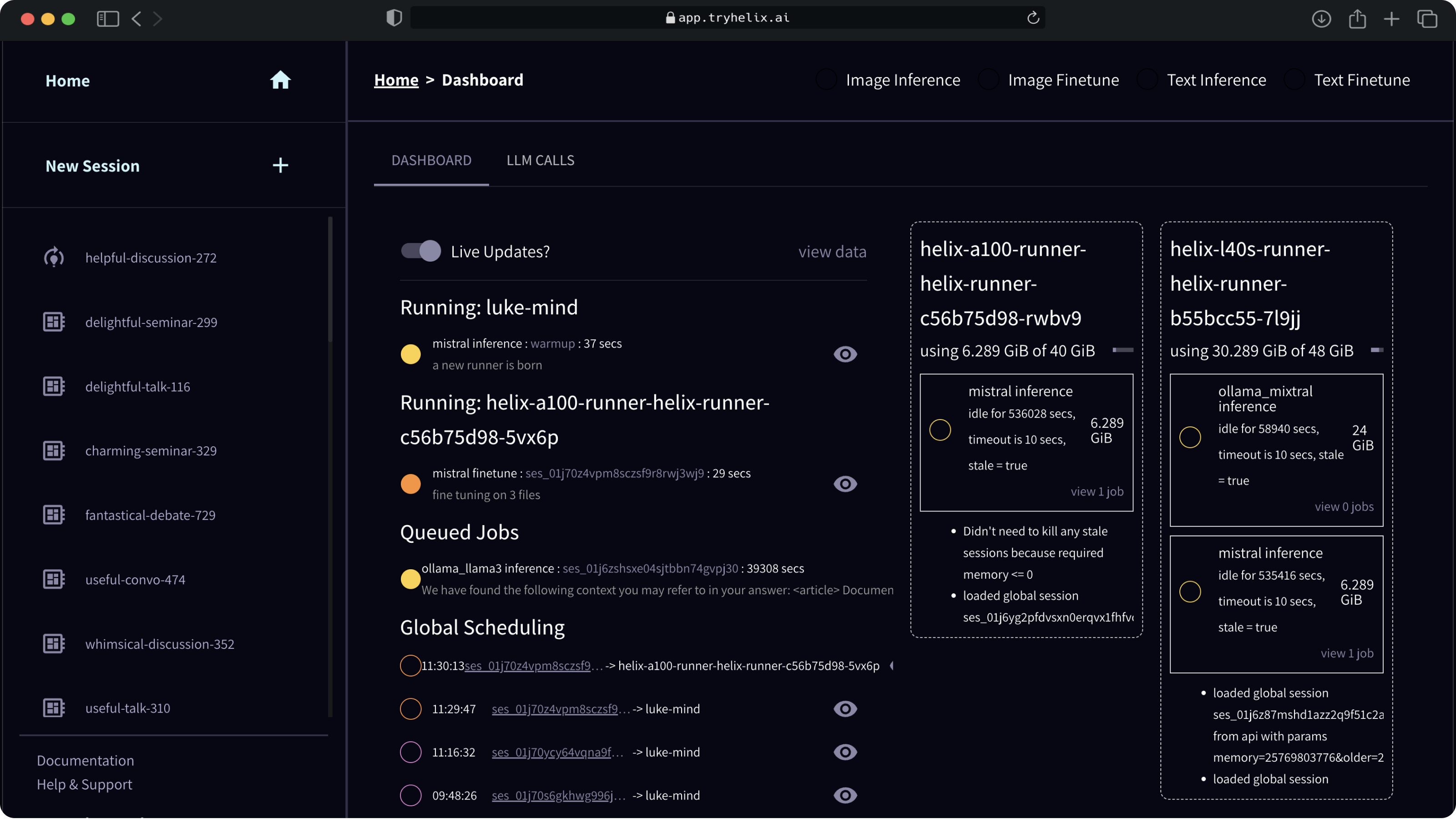Click the whimsical-discussion-352 session icon
Viewport: 1456px width, 819px height.
click(54, 643)
